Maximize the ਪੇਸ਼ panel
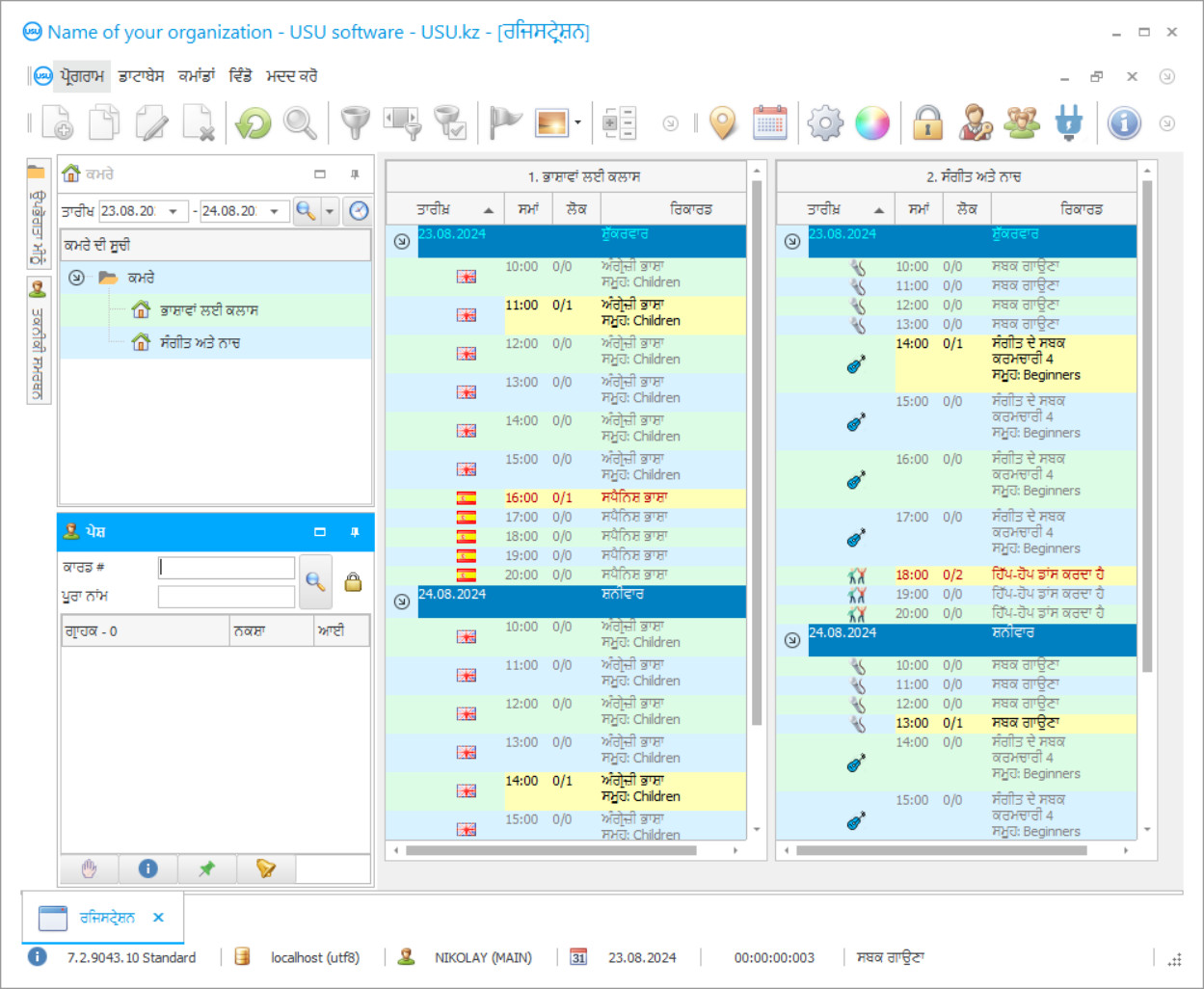This screenshot has height=989, width=1204. [x=320, y=532]
